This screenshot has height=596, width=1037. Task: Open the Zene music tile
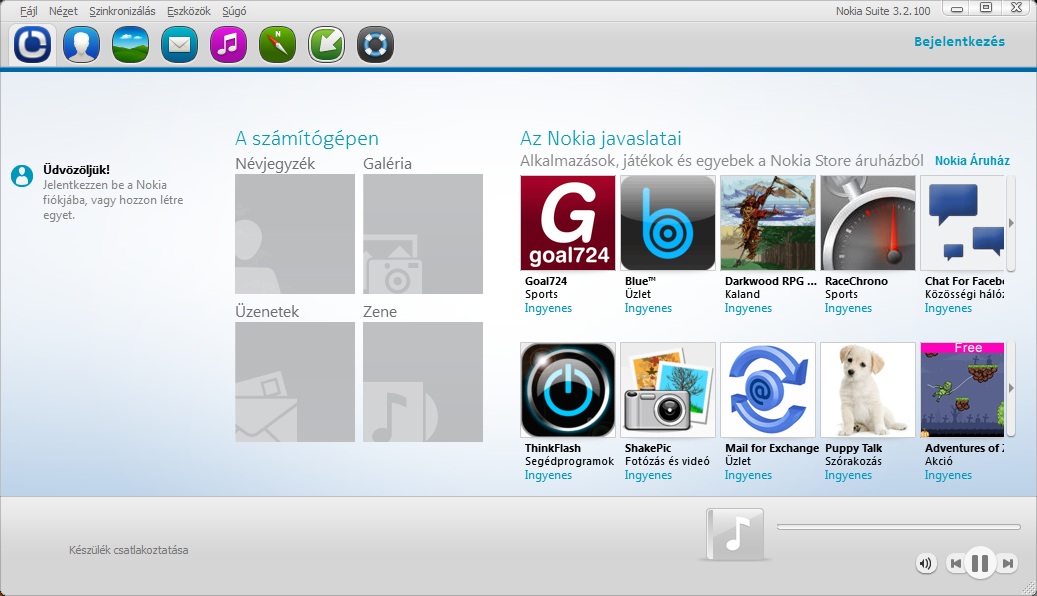point(423,382)
